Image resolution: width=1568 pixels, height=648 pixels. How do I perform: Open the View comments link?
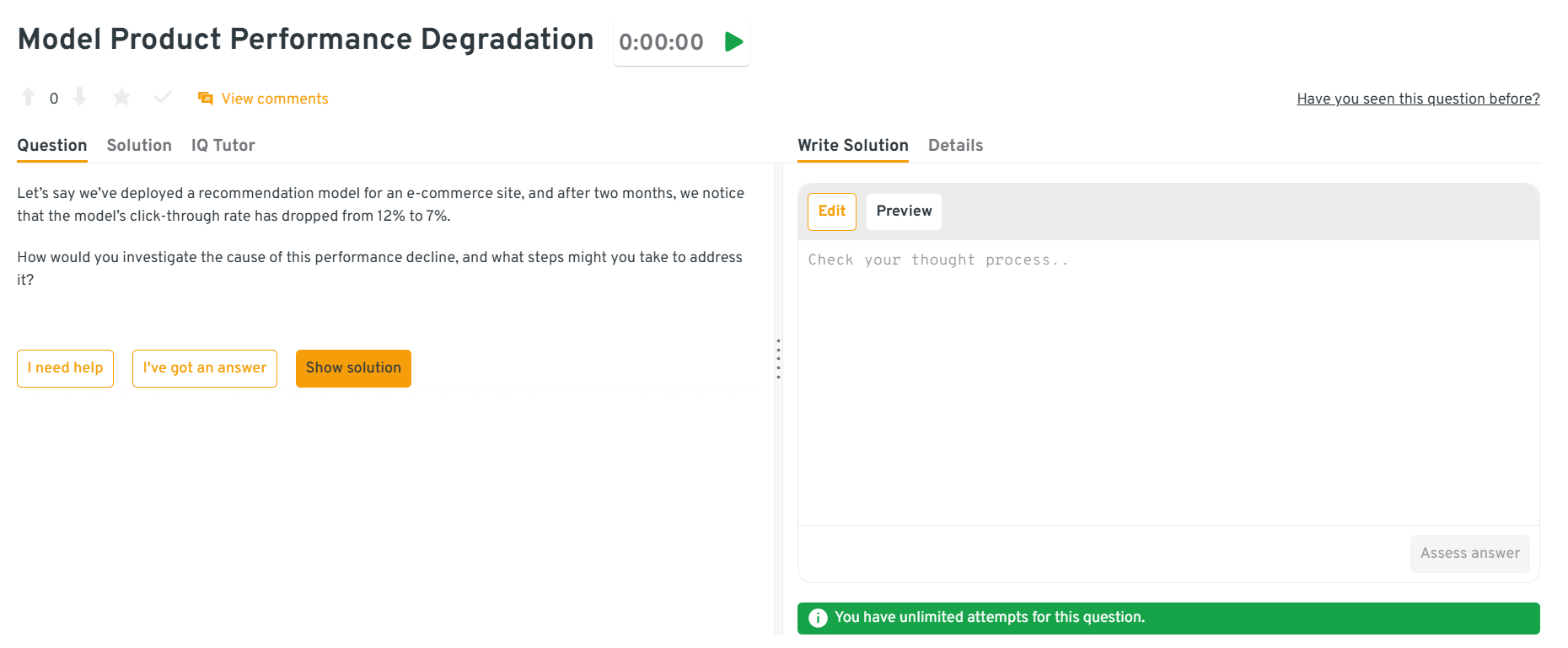275,99
